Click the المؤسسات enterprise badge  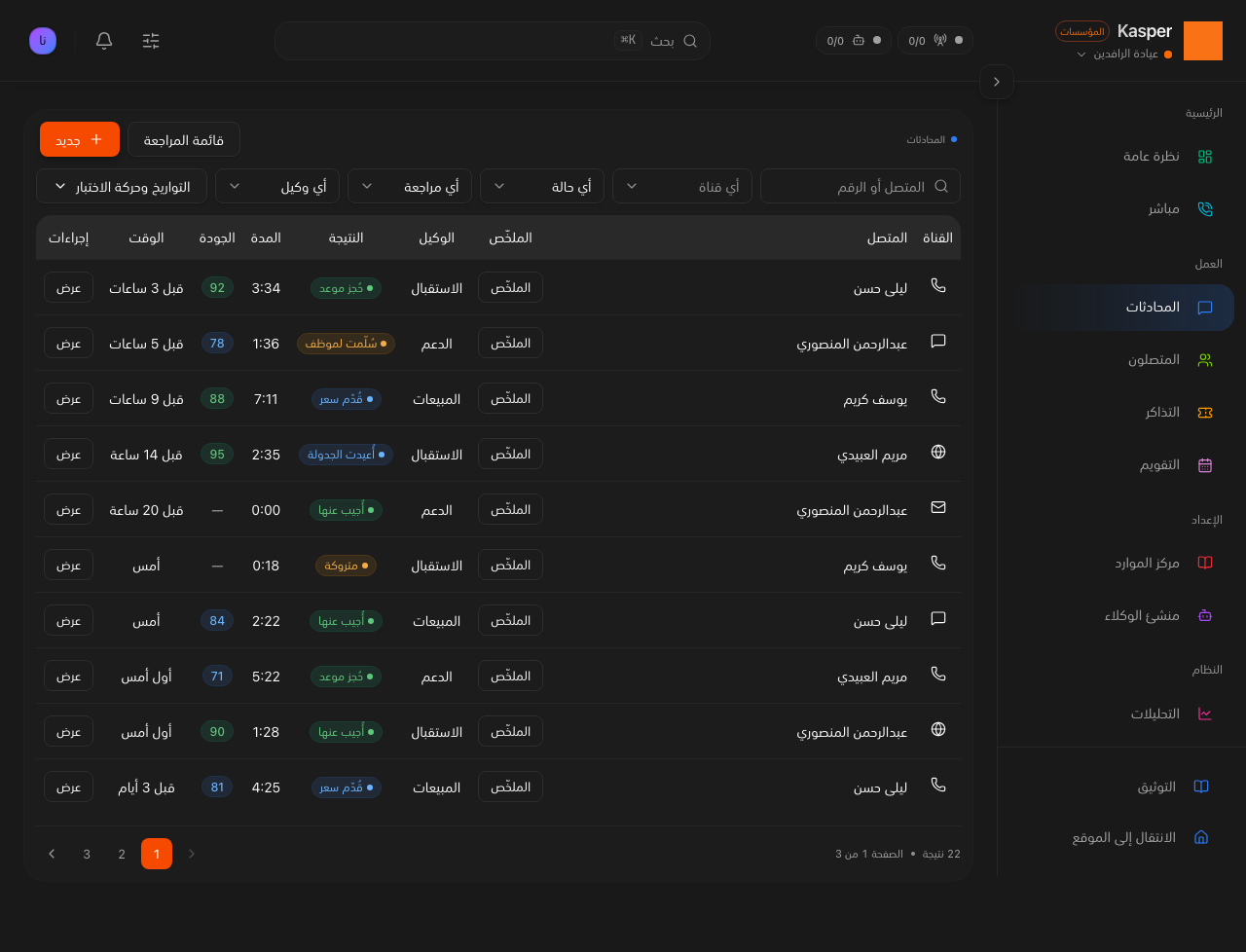click(x=1082, y=31)
